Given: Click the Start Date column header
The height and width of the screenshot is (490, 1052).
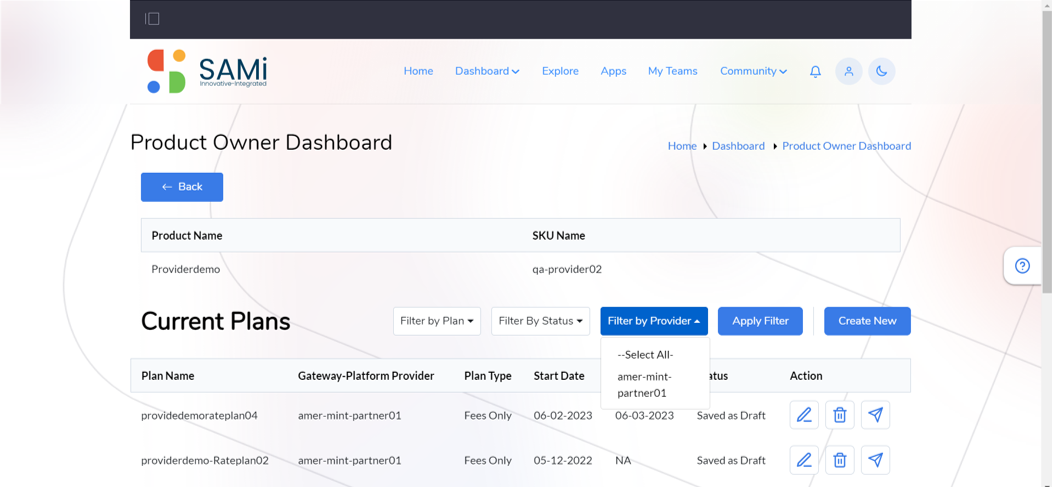Looking at the screenshot, I should pos(559,376).
